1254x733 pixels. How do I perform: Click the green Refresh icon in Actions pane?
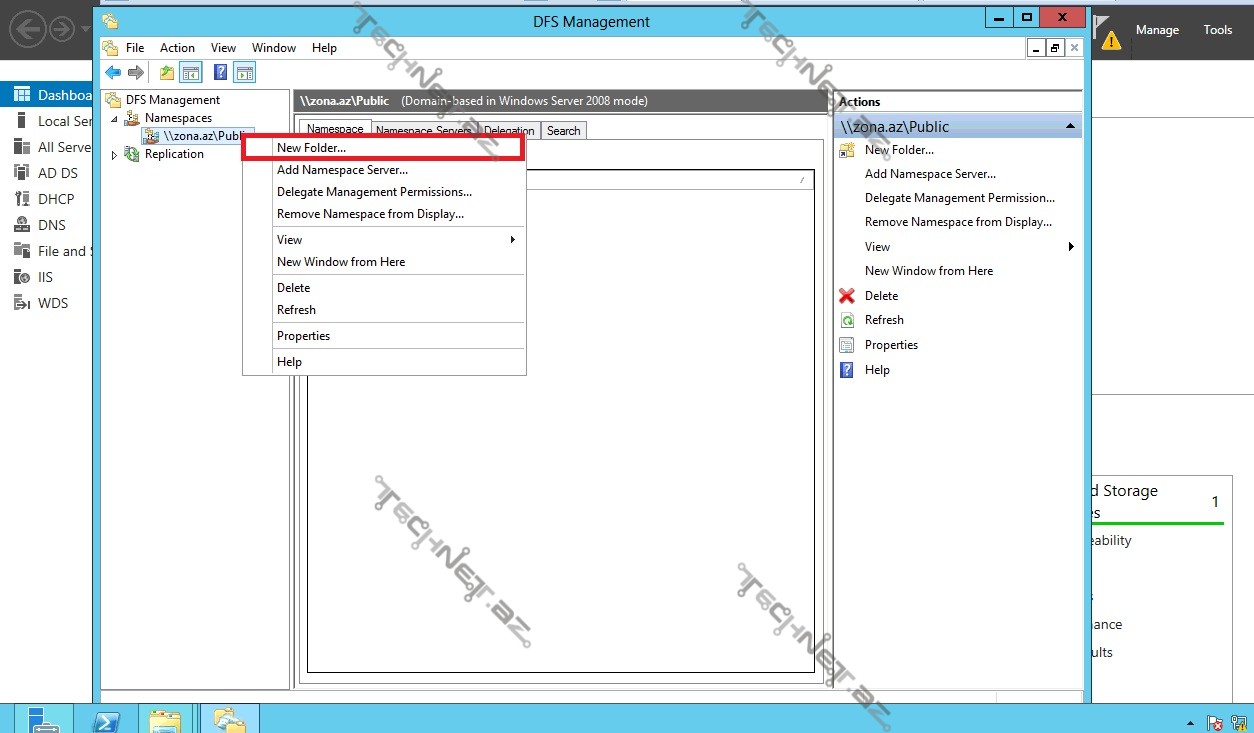(847, 320)
